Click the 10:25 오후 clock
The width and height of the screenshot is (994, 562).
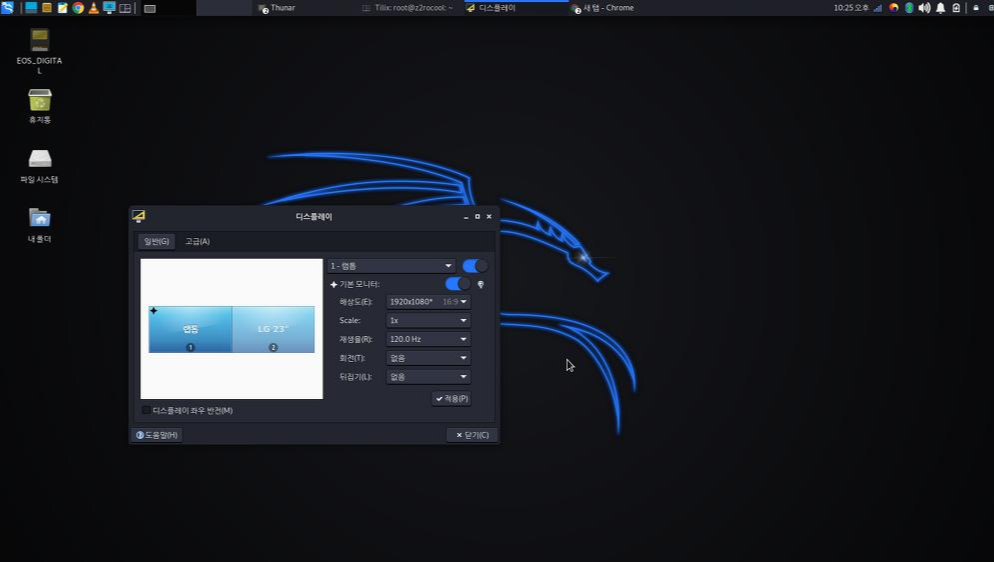851,8
